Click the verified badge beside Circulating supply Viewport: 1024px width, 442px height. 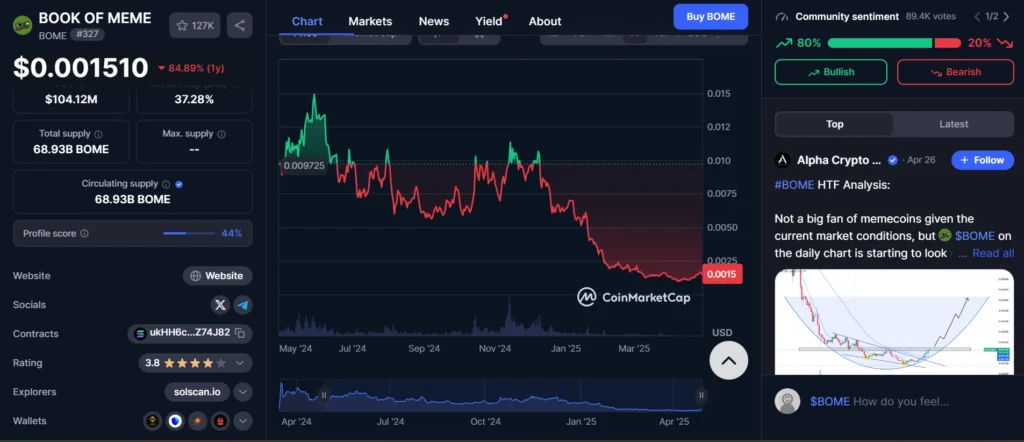(179, 184)
